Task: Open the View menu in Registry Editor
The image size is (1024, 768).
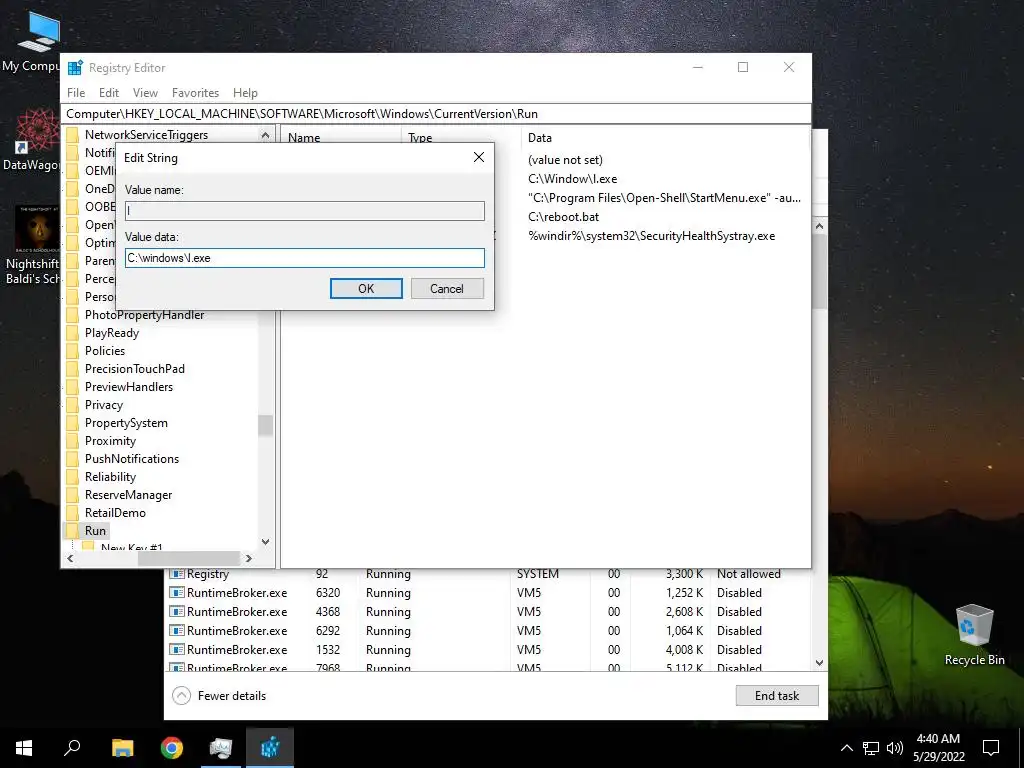Action: (145, 93)
